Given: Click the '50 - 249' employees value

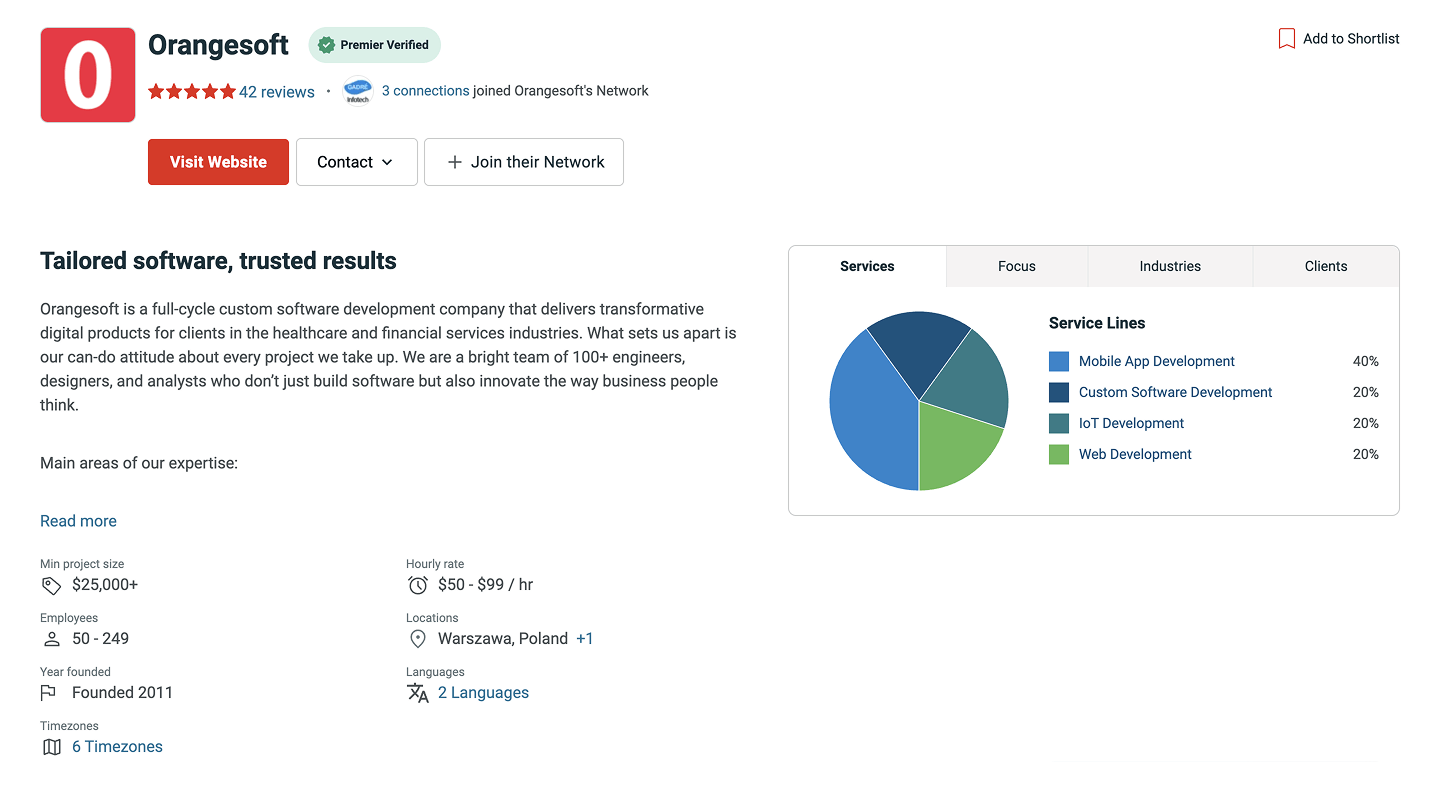Looking at the screenshot, I should coord(100,639).
